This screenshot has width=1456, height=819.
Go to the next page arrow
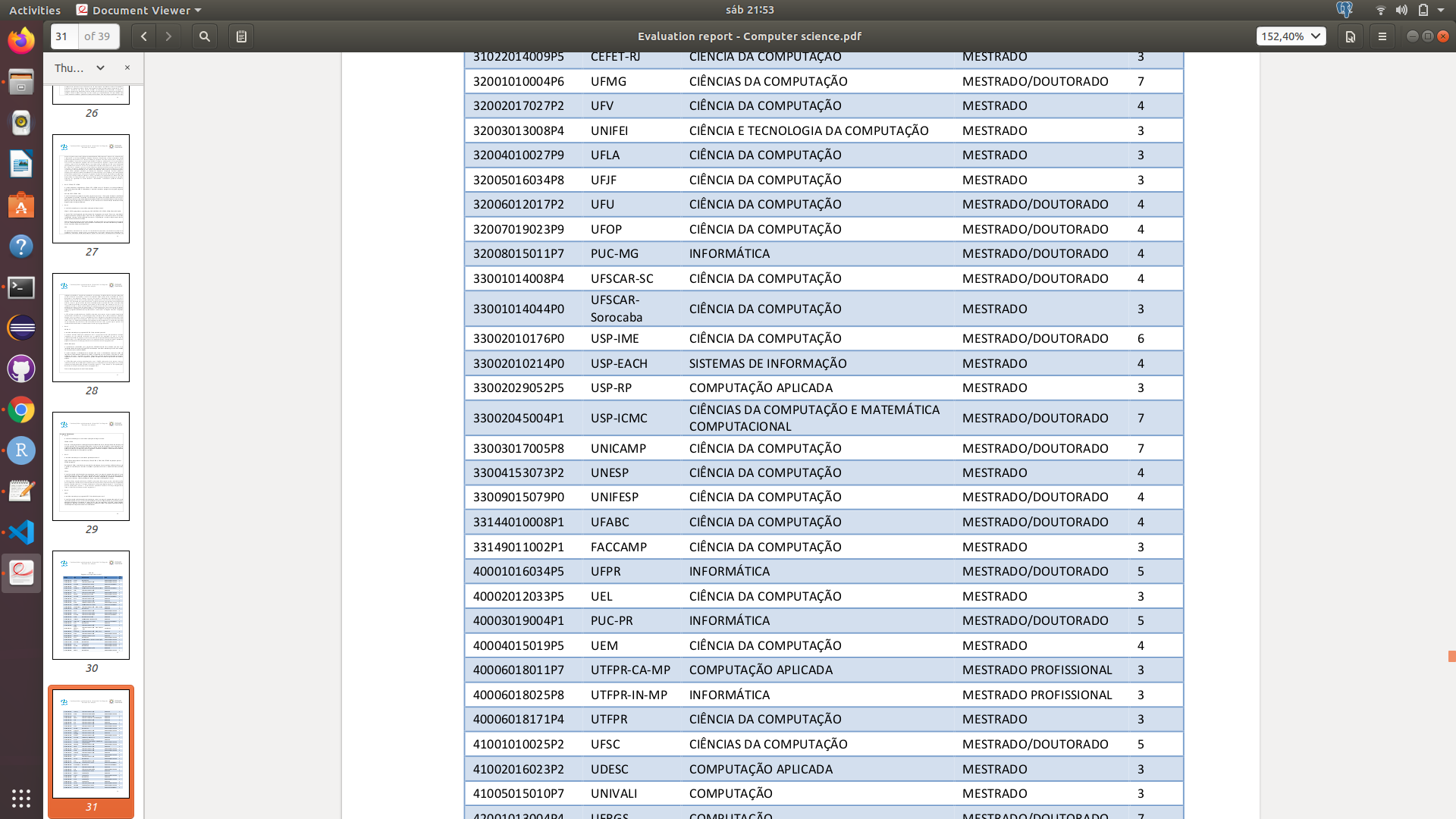pos(168,36)
